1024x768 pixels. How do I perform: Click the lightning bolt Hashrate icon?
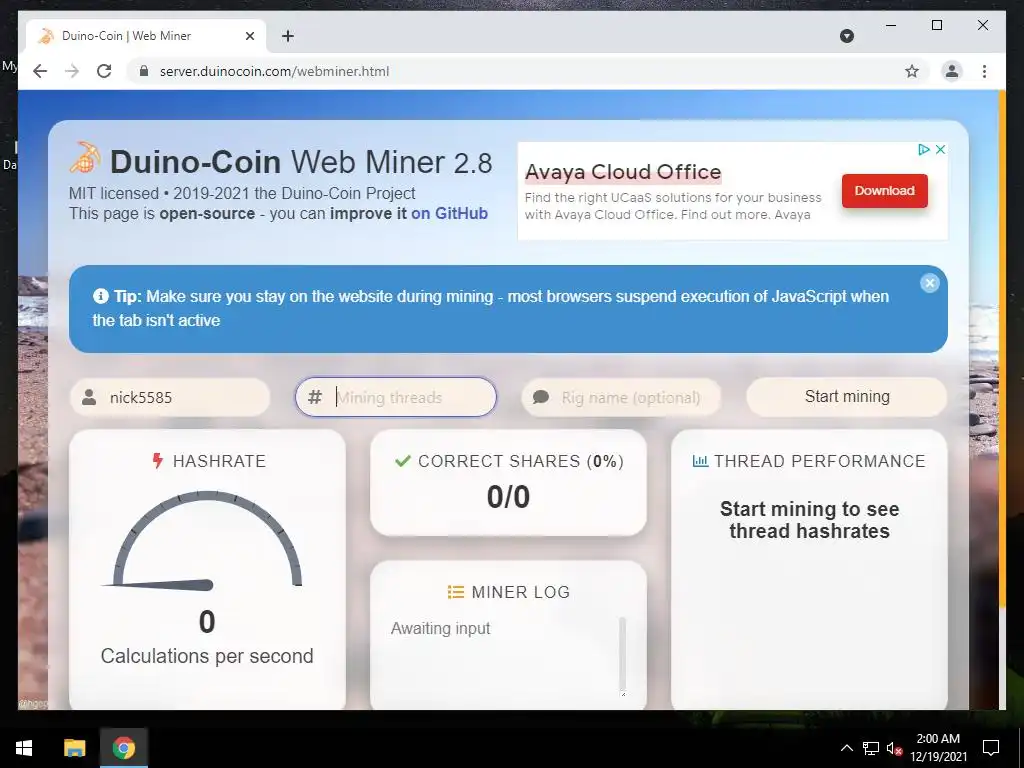click(x=157, y=460)
